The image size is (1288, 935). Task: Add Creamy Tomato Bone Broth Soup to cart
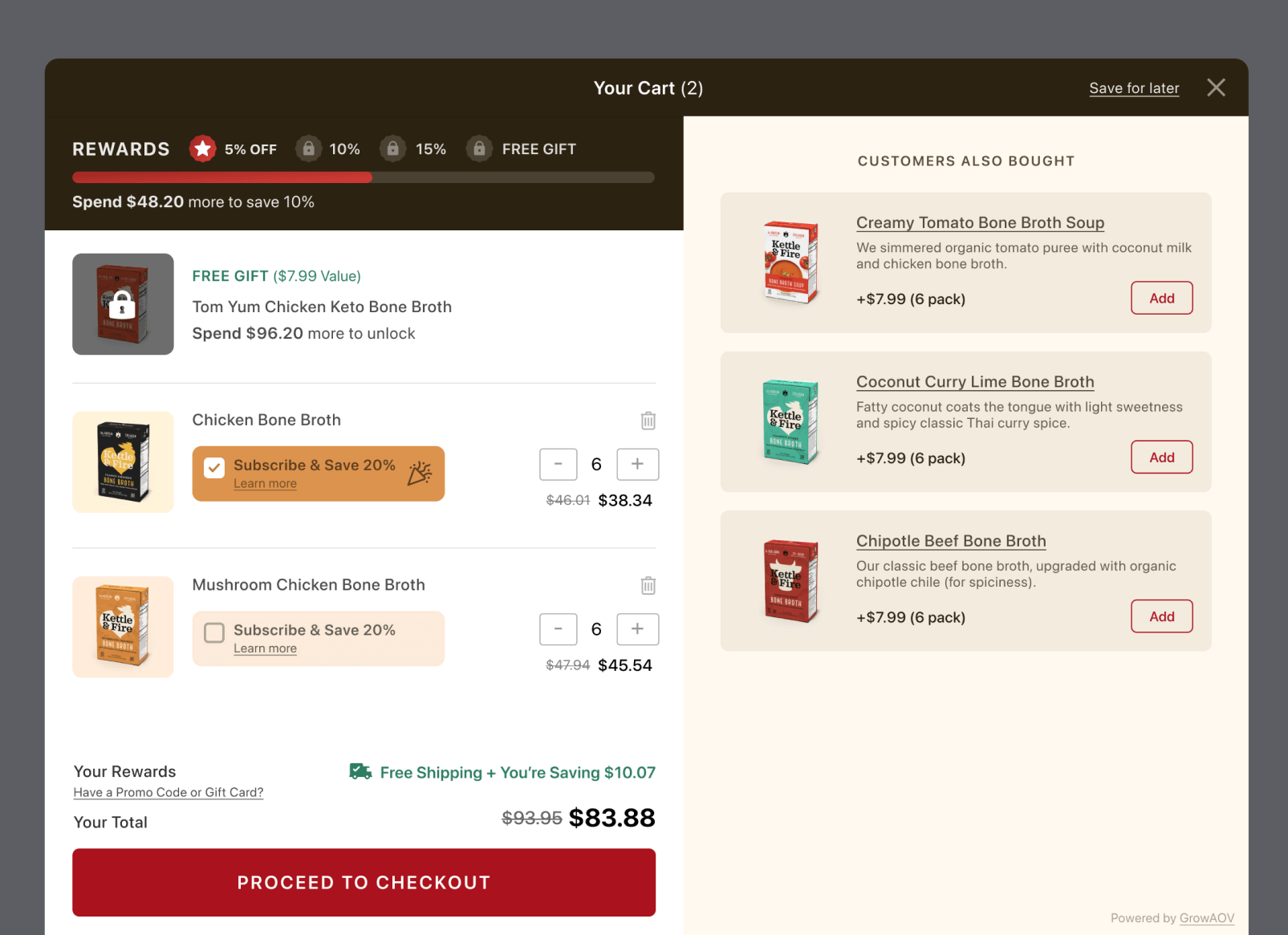click(1161, 298)
